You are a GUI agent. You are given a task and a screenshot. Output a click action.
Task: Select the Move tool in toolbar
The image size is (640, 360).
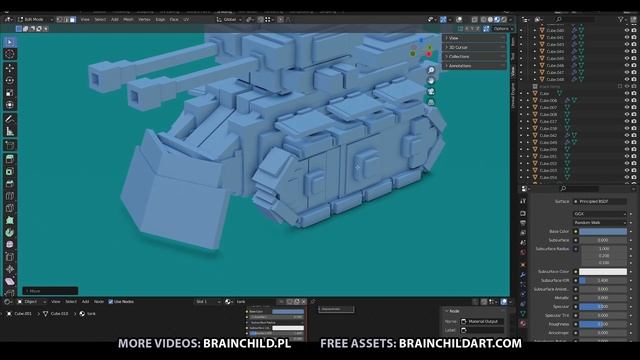click(10, 68)
